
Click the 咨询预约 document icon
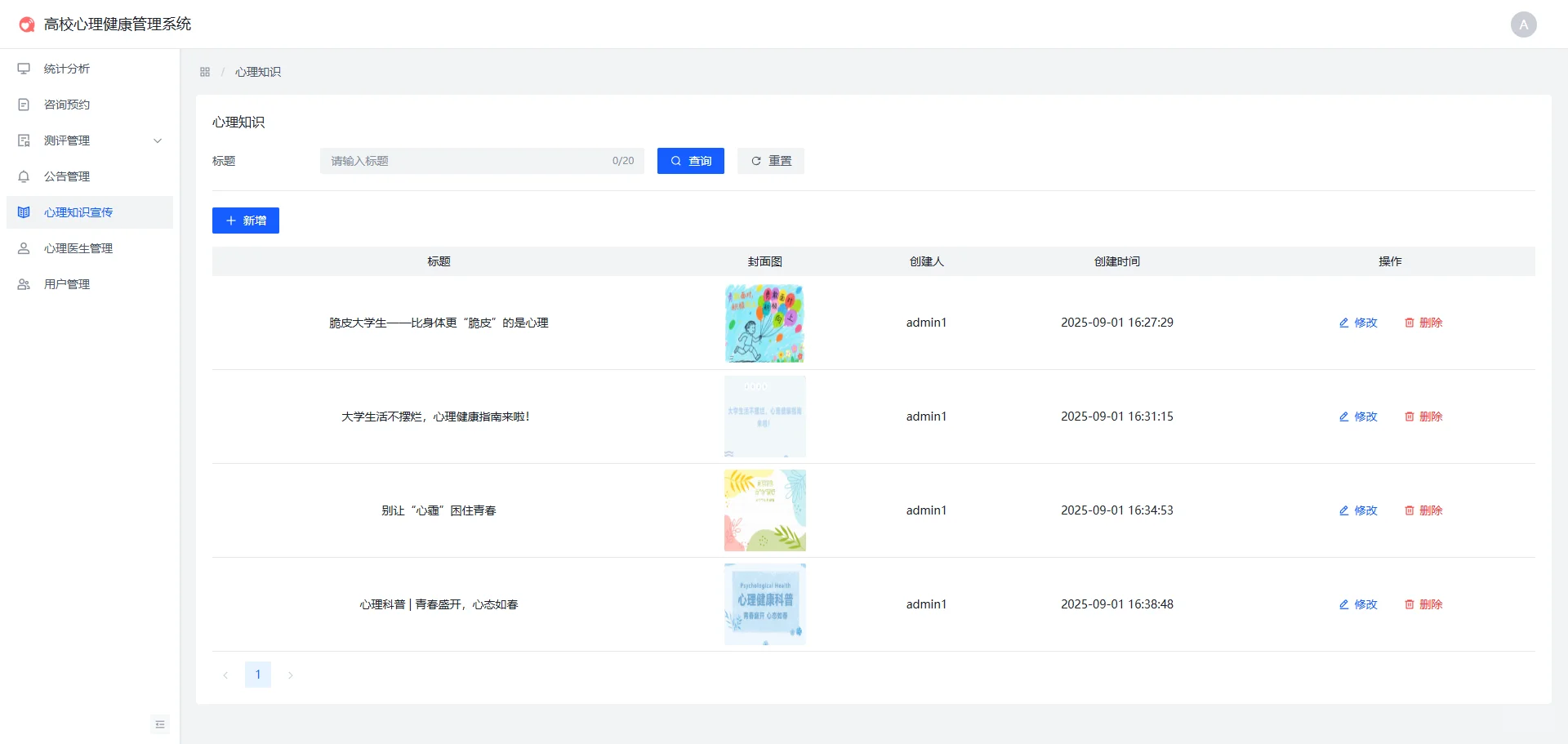(24, 105)
